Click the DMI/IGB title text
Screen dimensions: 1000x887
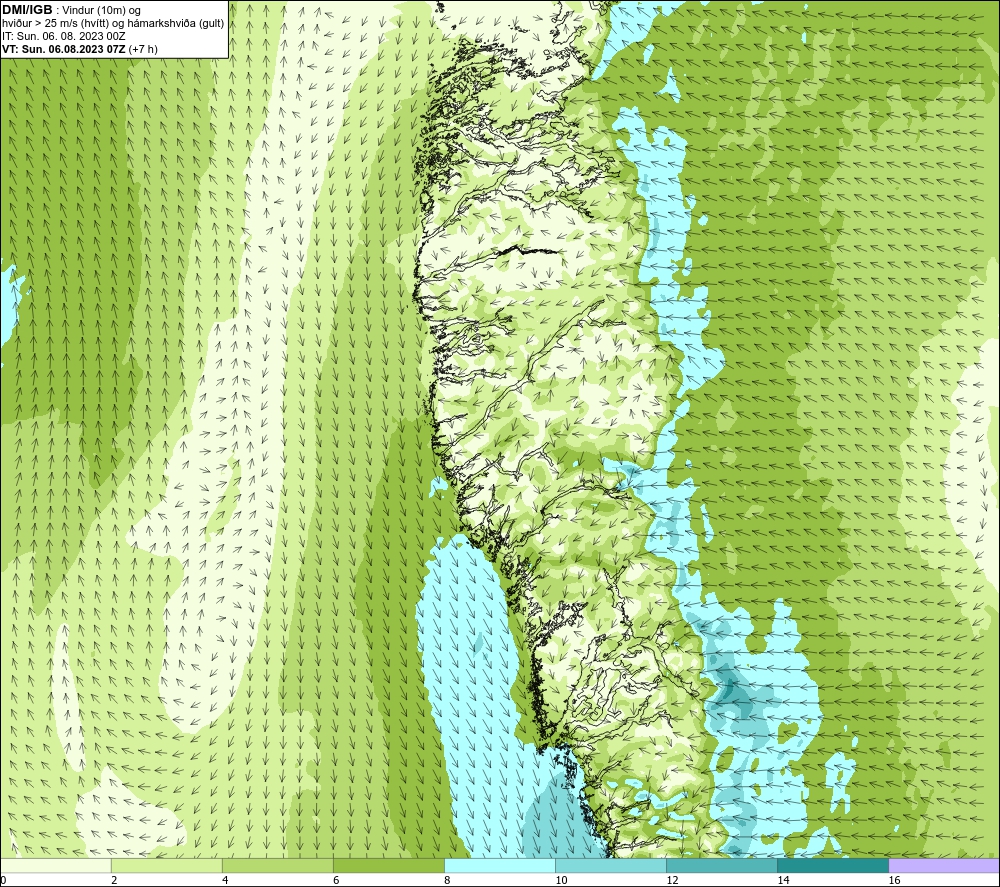tap(27, 10)
